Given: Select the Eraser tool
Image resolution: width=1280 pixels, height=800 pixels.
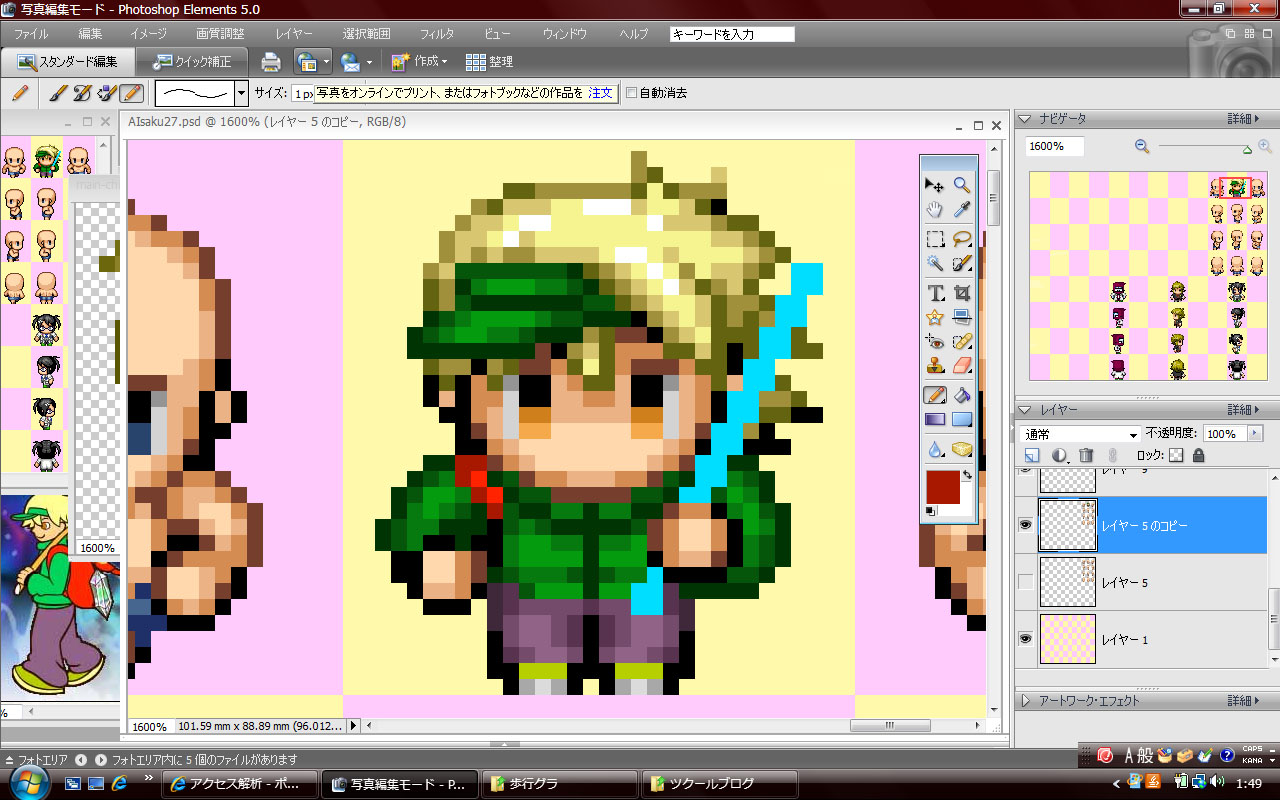Looking at the screenshot, I should [962, 365].
